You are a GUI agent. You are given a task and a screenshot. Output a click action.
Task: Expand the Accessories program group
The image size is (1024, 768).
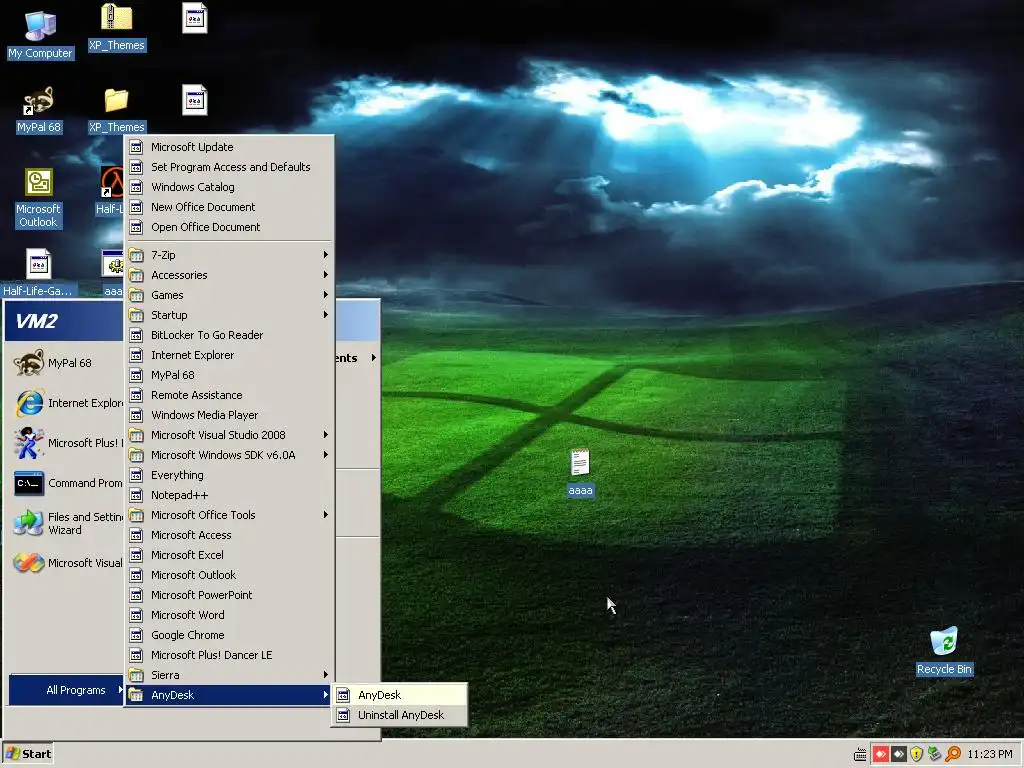(x=229, y=275)
